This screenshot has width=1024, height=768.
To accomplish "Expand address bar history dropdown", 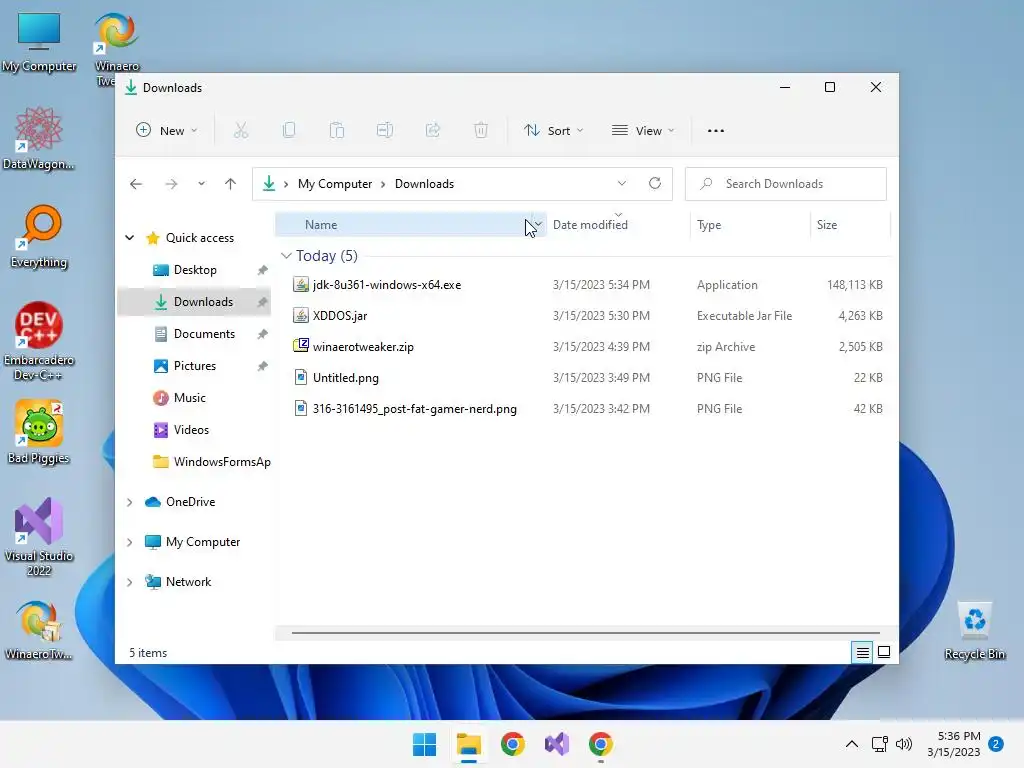I will click(622, 184).
